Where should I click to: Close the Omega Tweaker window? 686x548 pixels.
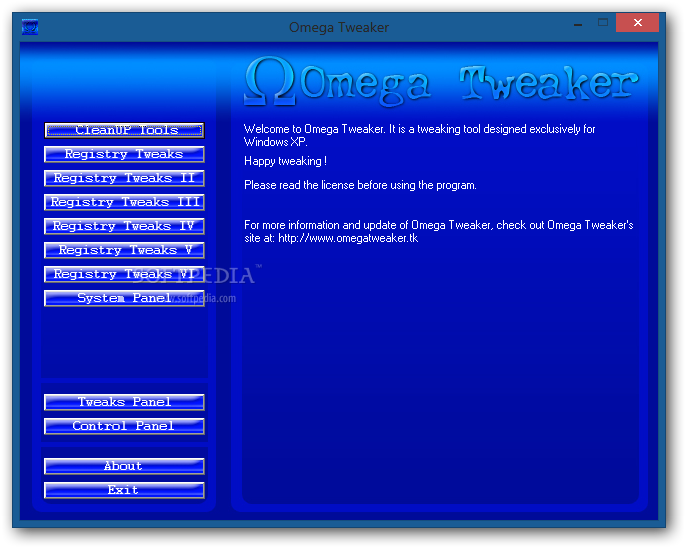(637, 23)
